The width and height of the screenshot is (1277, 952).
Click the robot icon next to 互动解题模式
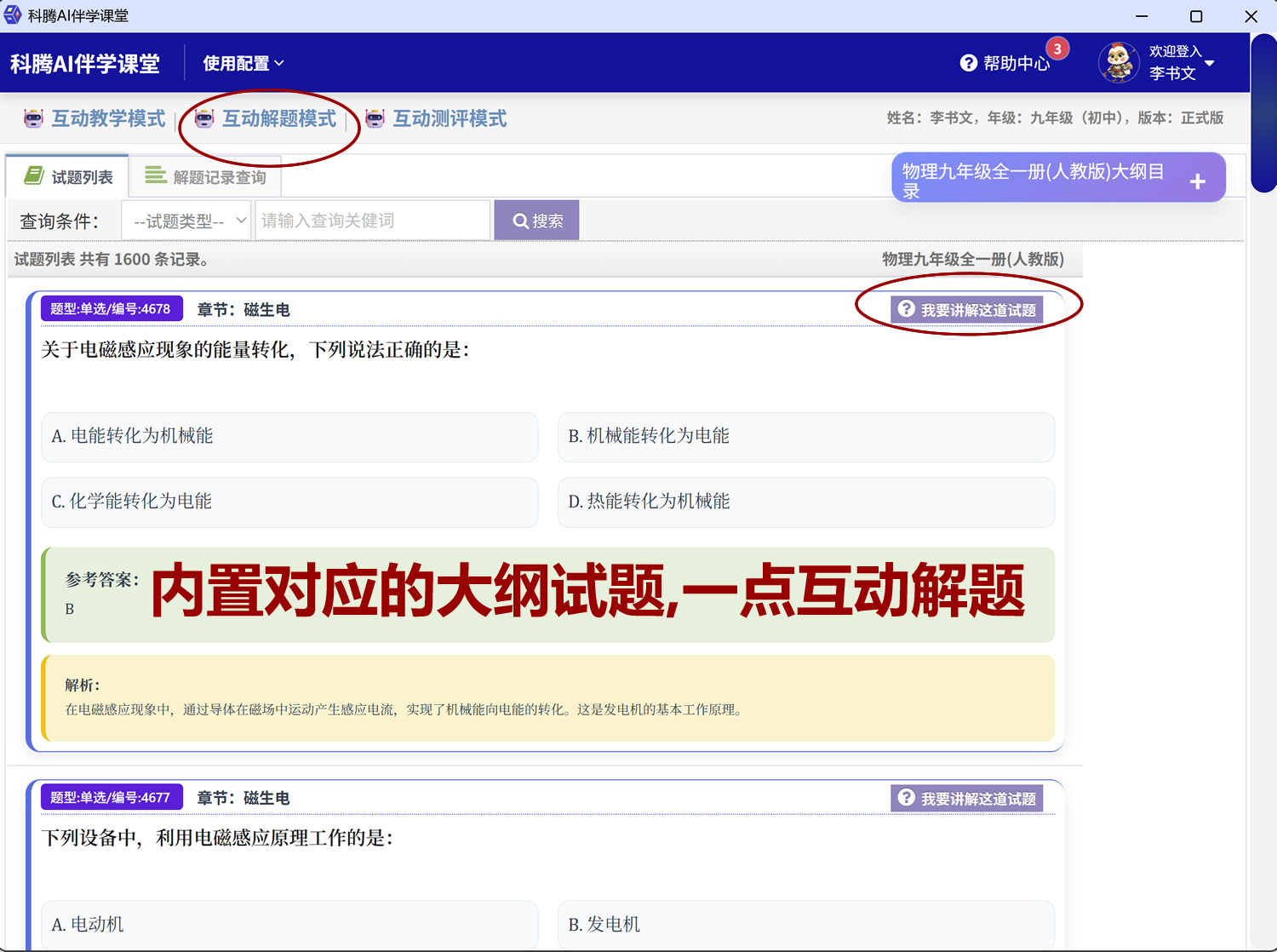coord(203,118)
